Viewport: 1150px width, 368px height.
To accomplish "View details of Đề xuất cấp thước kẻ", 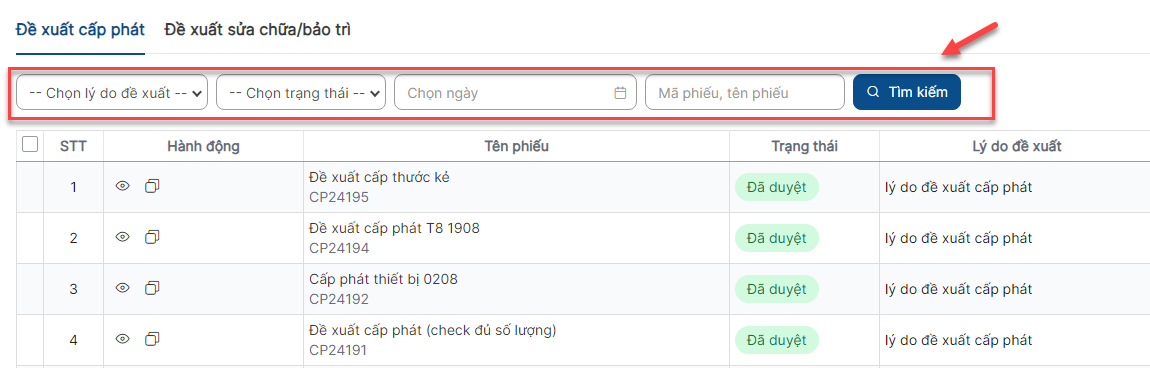I will pos(123,186).
